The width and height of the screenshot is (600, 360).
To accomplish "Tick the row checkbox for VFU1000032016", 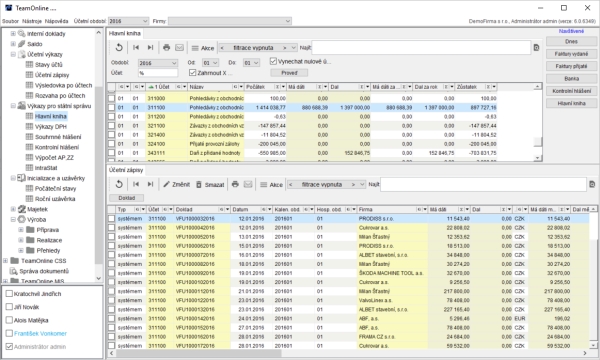I will click(111, 218).
